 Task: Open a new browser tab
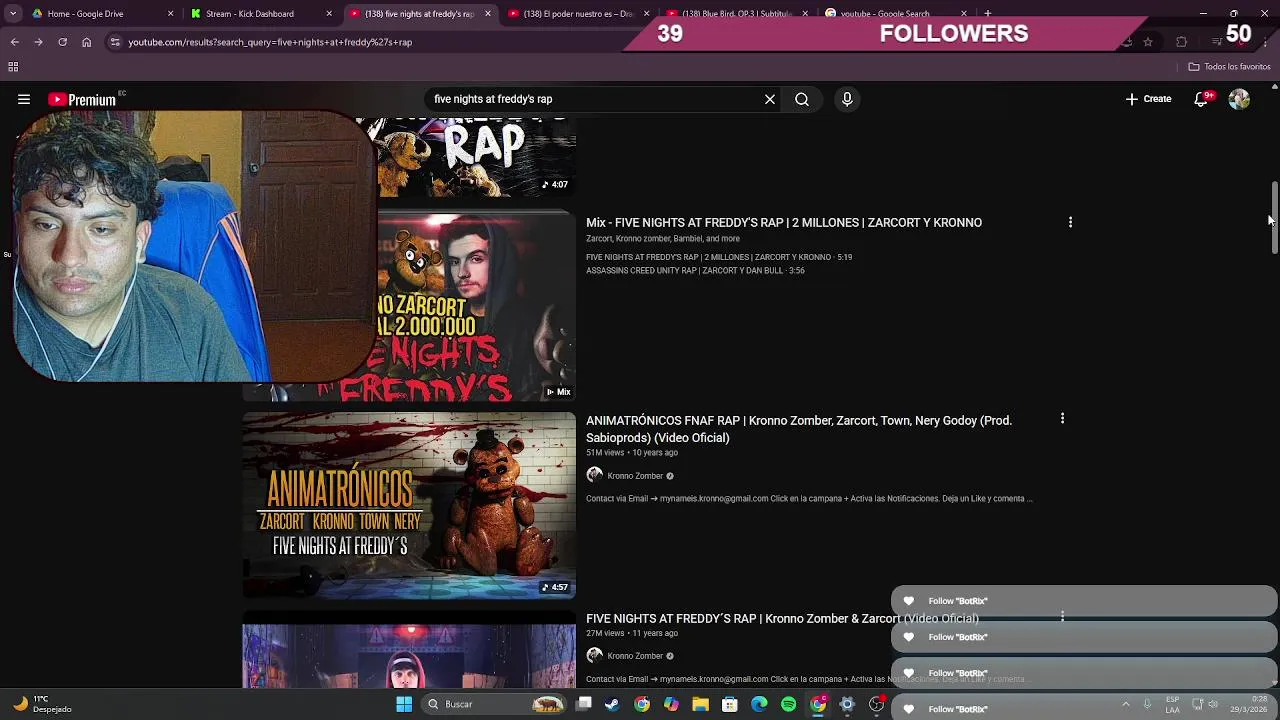(988, 14)
